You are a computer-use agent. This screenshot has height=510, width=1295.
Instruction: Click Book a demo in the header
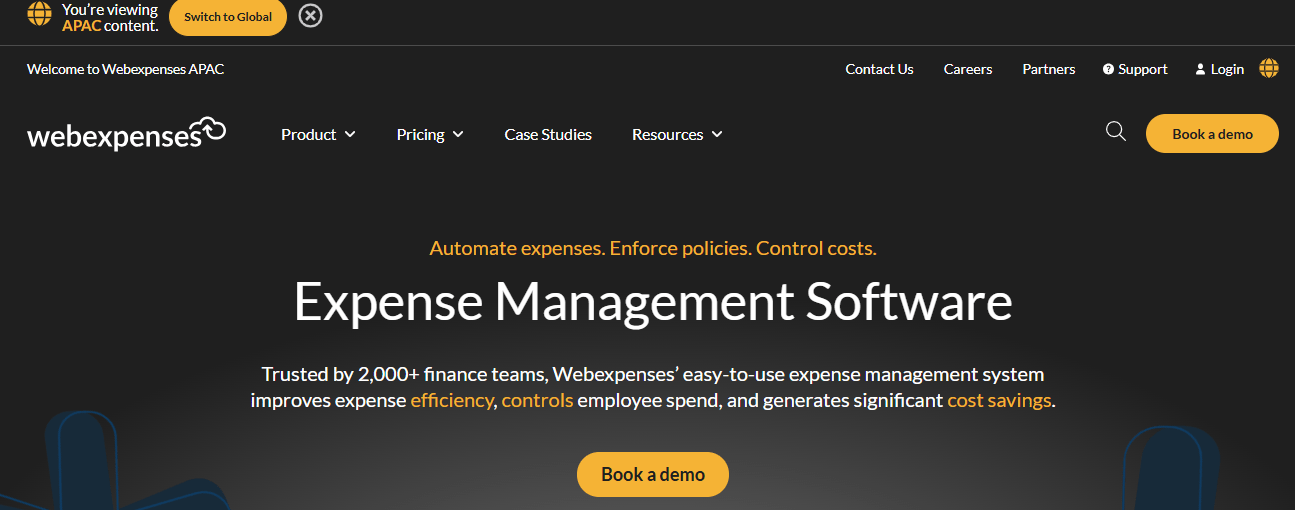pyautogui.click(x=1212, y=134)
